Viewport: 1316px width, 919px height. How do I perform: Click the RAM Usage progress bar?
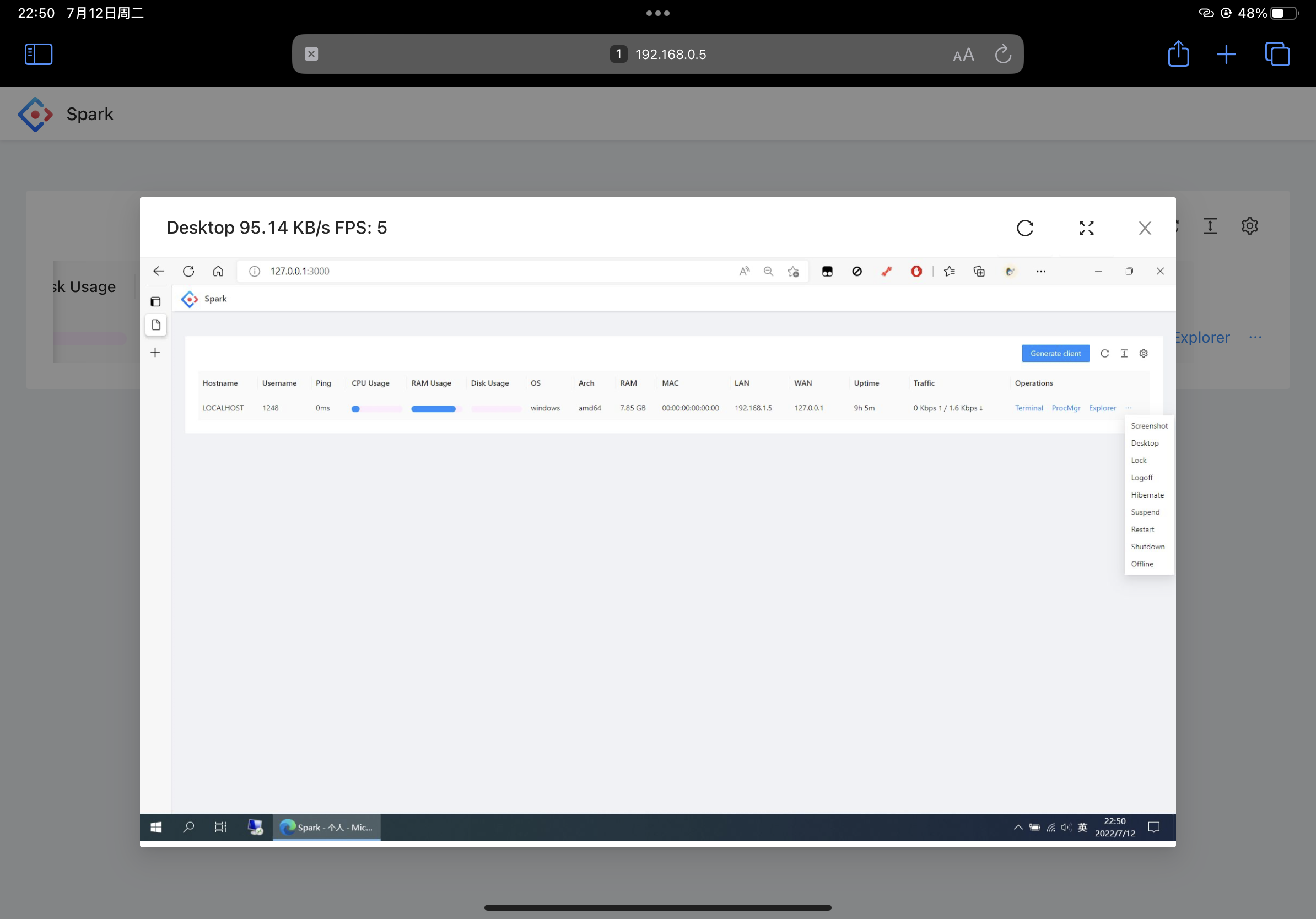point(434,408)
